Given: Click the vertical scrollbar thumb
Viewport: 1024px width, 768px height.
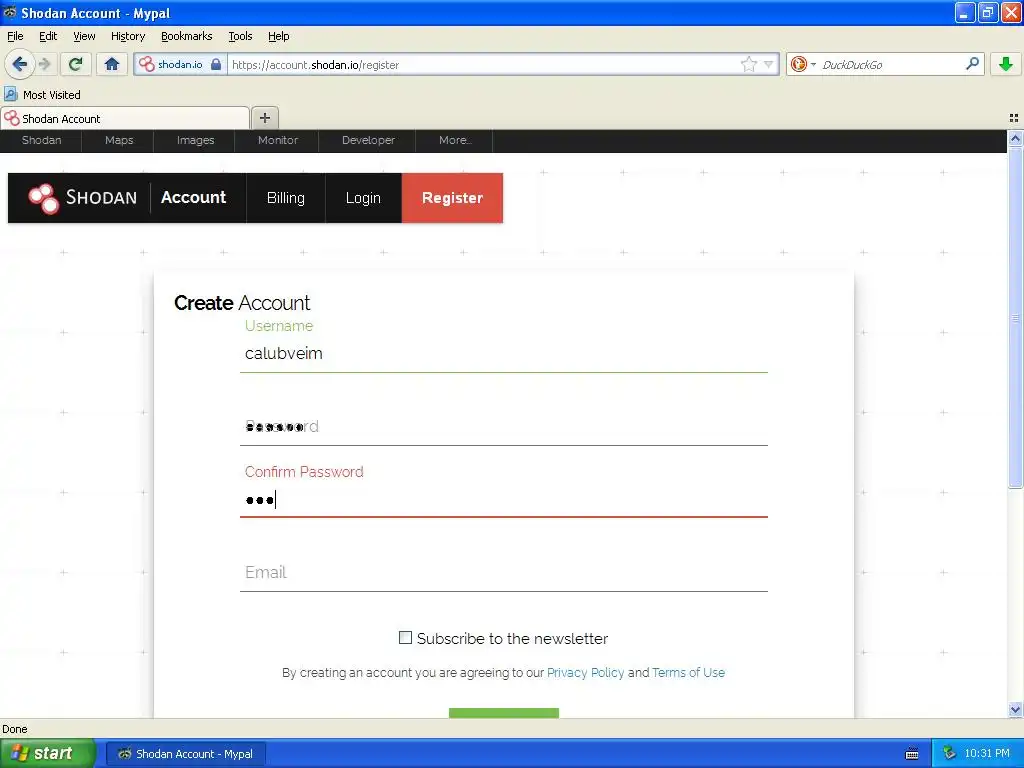Looking at the screenshot, I should [x=1015, y=317].
